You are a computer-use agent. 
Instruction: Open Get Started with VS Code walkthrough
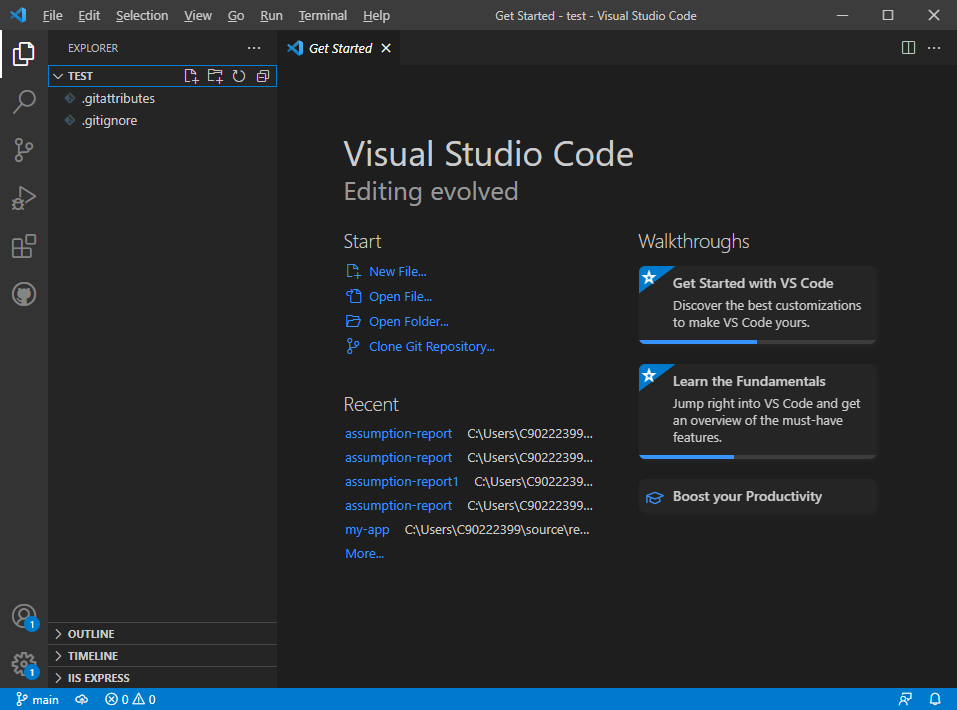(757, 304)
